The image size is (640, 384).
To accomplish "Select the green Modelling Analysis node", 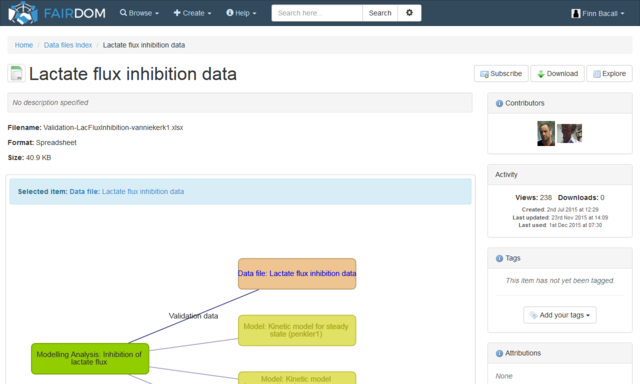I will pos(90,358).
